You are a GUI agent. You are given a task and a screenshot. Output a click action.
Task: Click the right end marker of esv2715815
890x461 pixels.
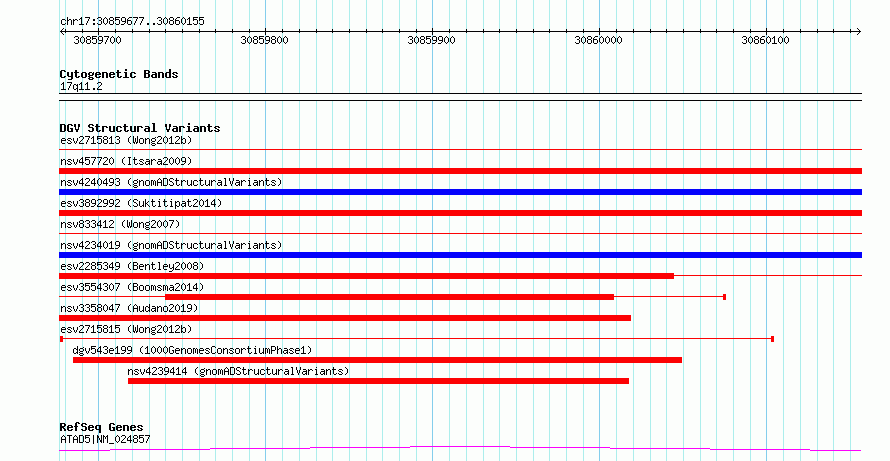773,339
